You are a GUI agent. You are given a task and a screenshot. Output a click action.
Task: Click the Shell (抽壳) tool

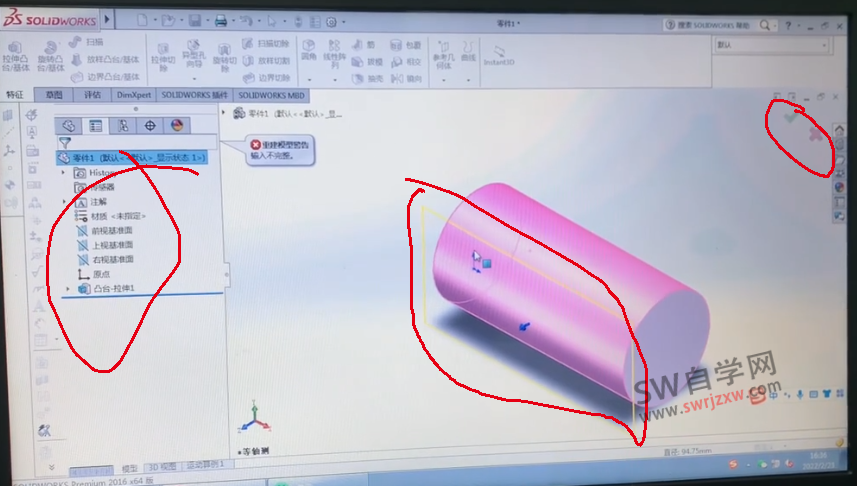coord(367,79)
